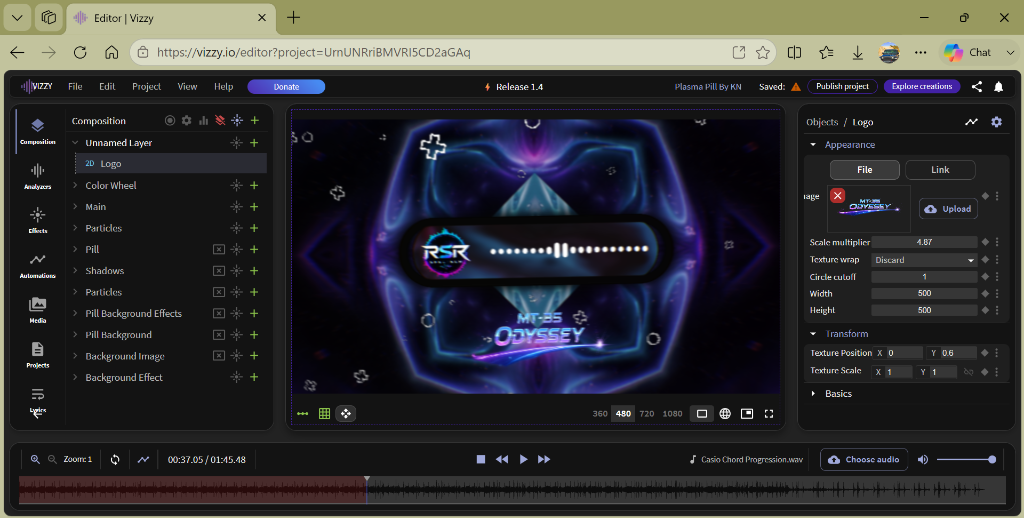Toggle the 360 view globe icon
Image resolution: width=1024 pixels, height=518 pixels.
[x=725, y=413]
